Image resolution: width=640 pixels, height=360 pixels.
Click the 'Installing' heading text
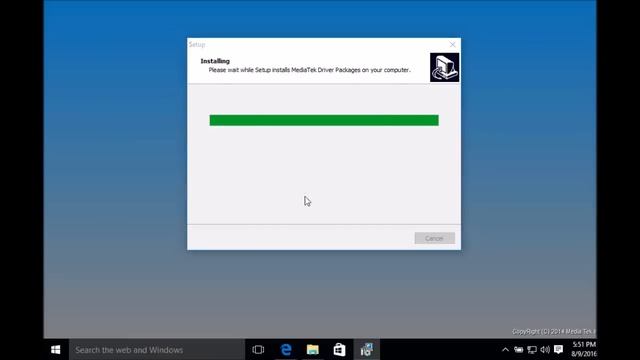215,61
